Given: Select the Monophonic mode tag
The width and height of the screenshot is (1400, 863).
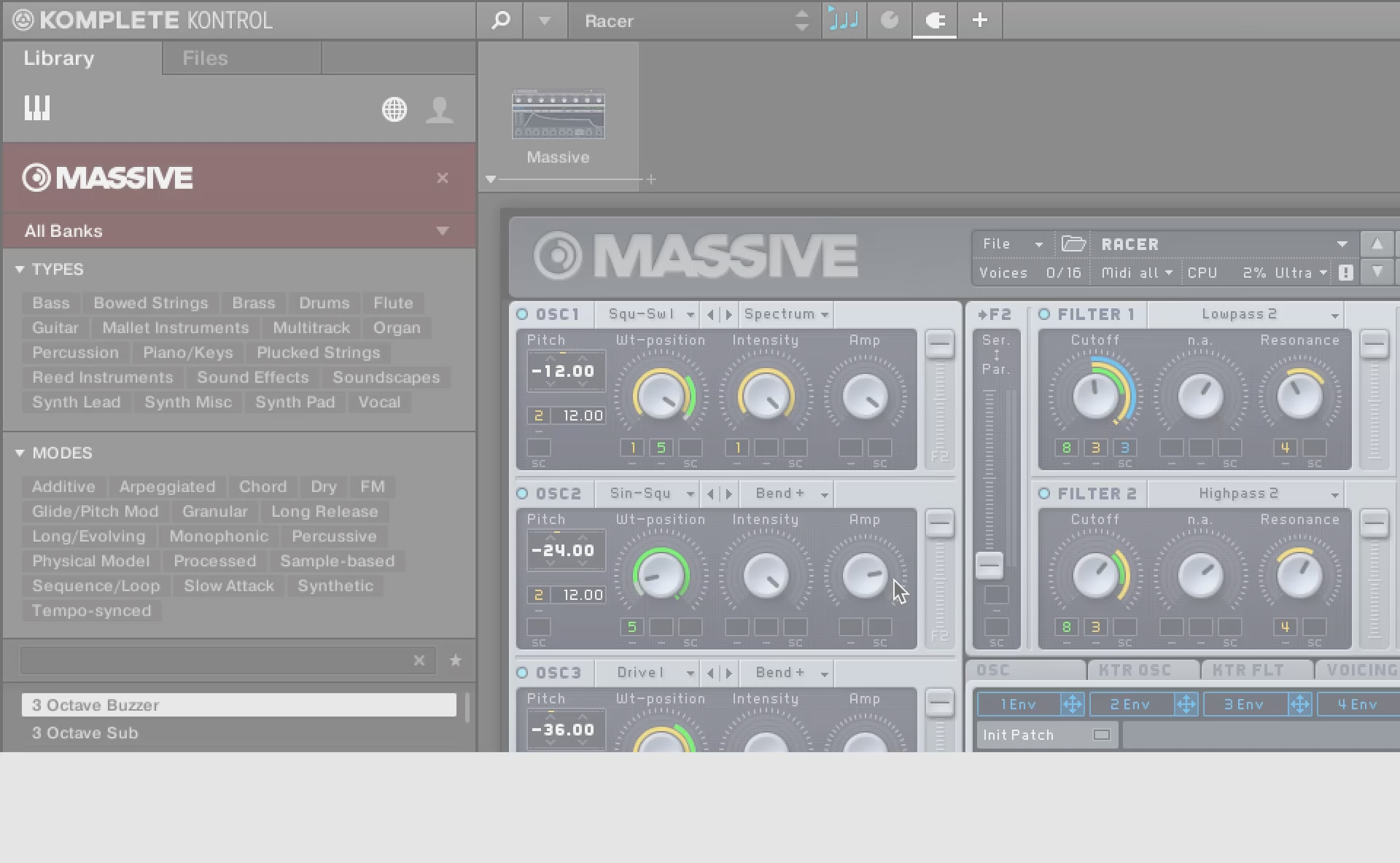Looking at the screenshot, I should coord(219,536).
